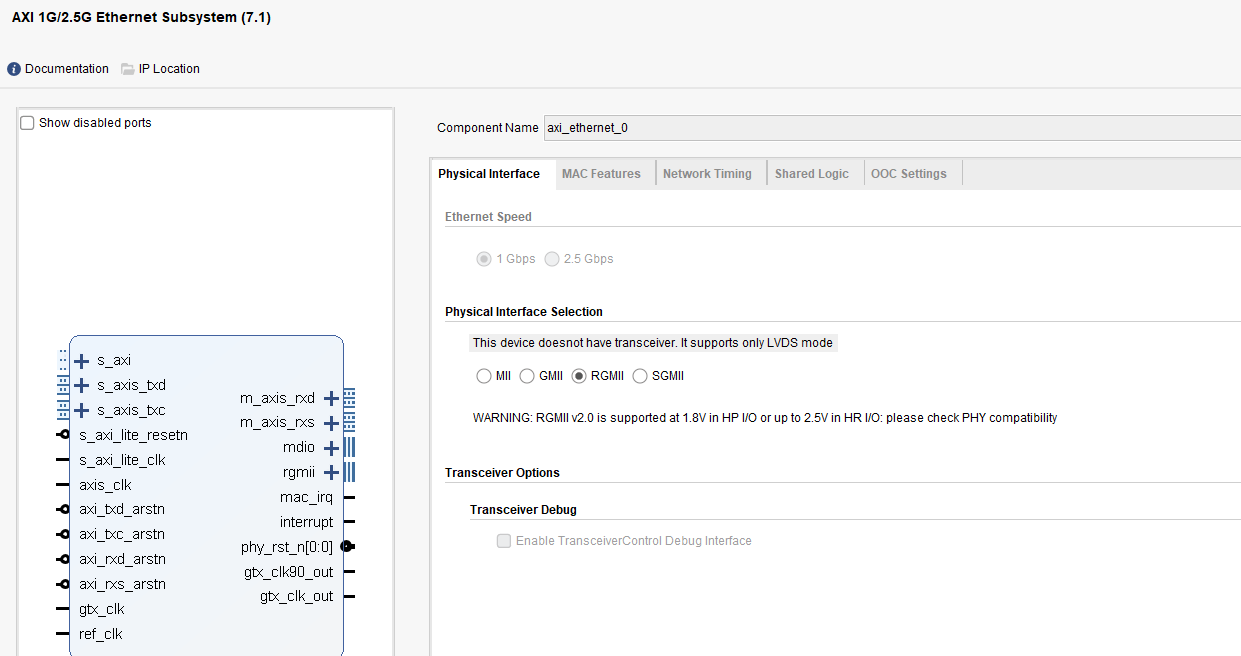Click the Transceiver Debug heading
The height and width of the screenshot is (656, 1241).
[x=523, y=510]
